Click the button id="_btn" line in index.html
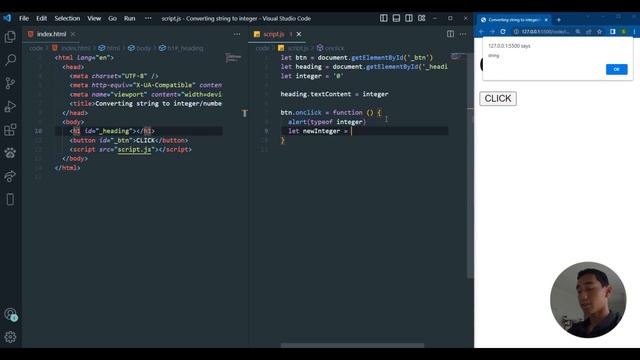 [129, 140]
